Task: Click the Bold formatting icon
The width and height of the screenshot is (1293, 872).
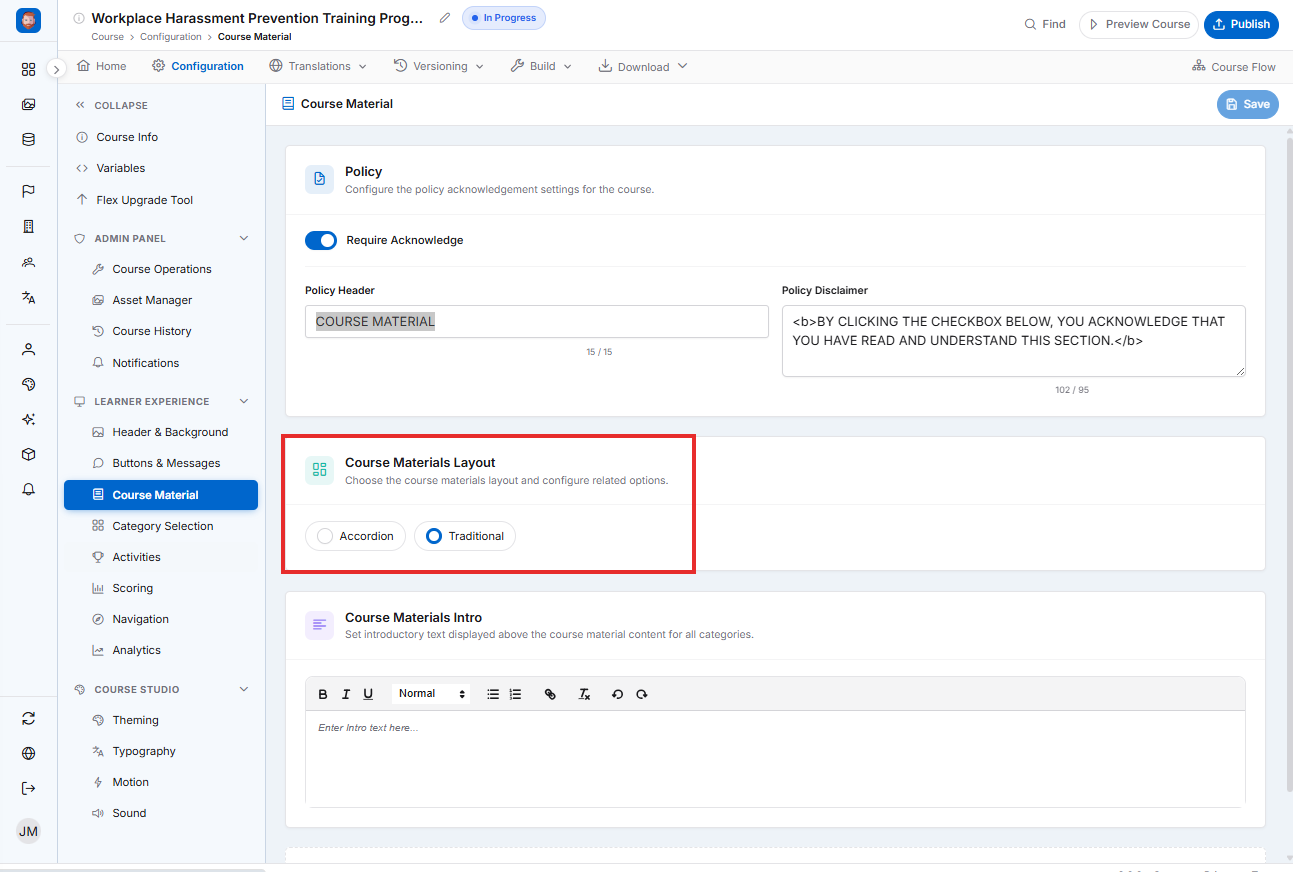Action: point(323,694)
